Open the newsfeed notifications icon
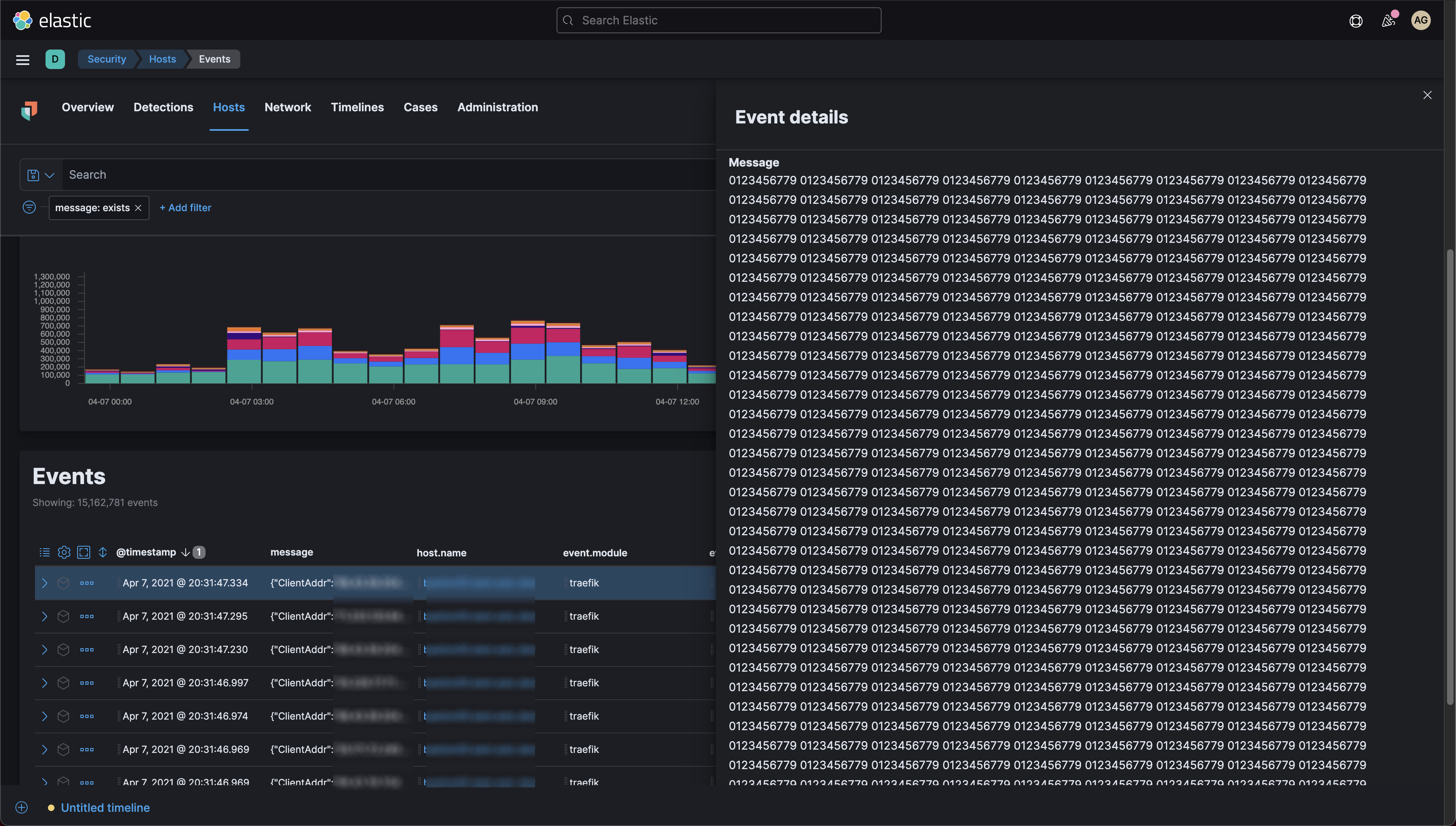This screenshot has height=826, width=1456. click(x=1388, y=21)
